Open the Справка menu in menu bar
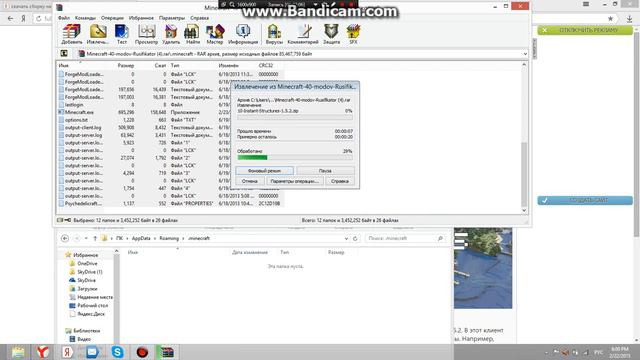The height and width of the screenshot is (360, 640). (200, 18)
